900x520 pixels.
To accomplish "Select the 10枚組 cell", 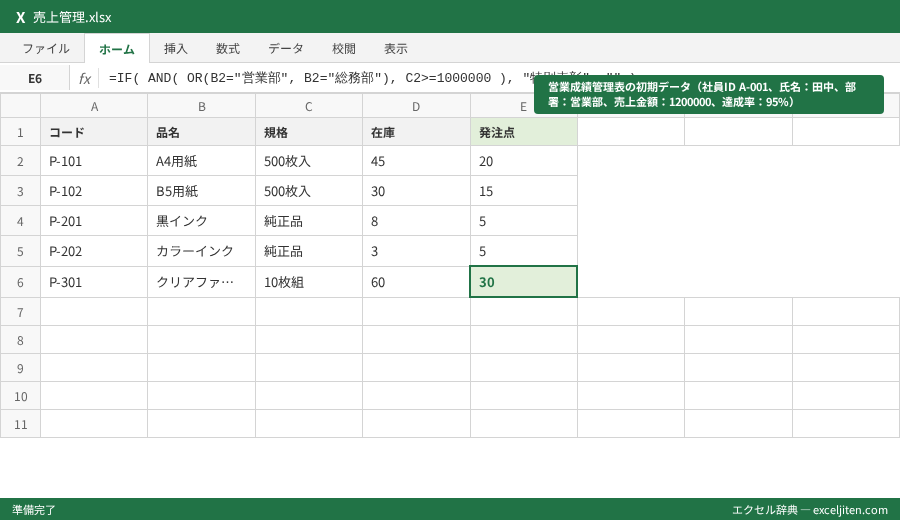I will (309, 282).
